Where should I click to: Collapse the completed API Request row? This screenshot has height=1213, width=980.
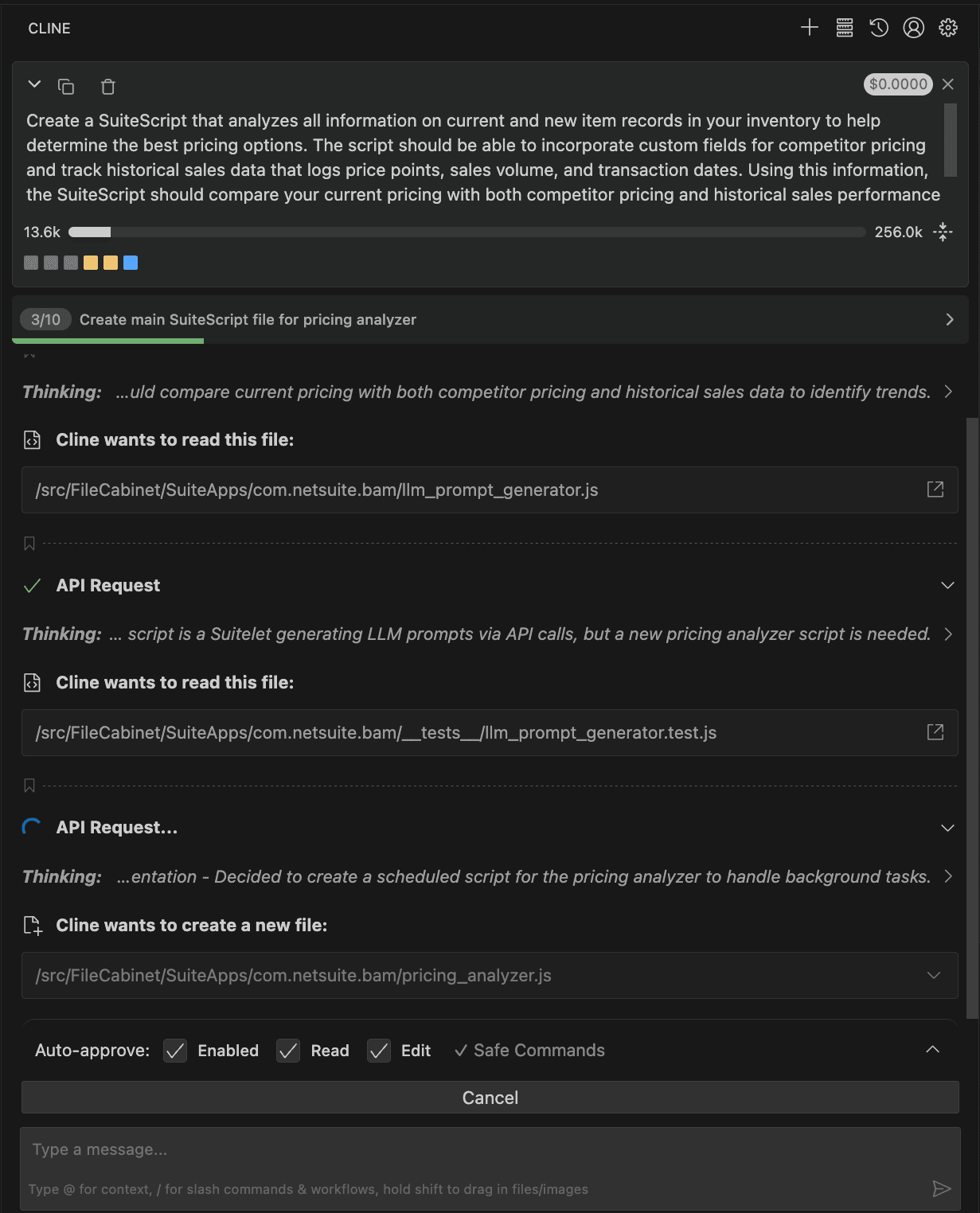(x=947, y=586)
